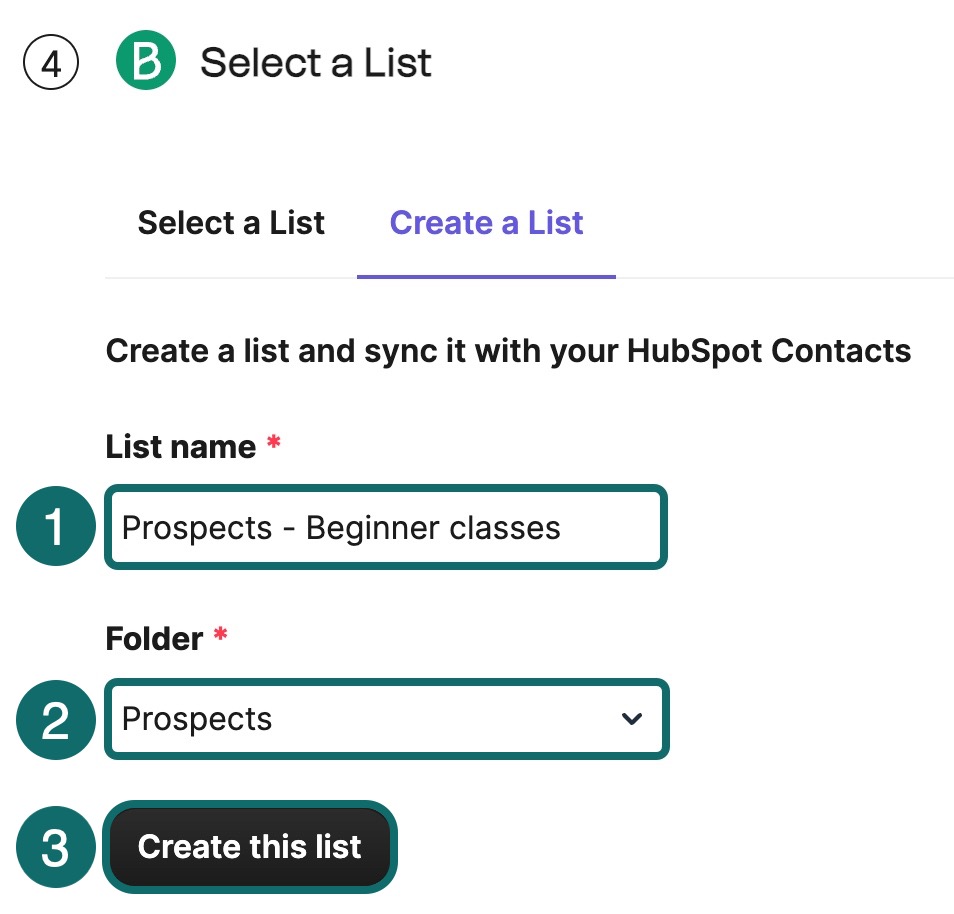Click inside the List name text field
The height and width of the screenshot is (914, 954).
pyautogui.click(x=386, y=527)
